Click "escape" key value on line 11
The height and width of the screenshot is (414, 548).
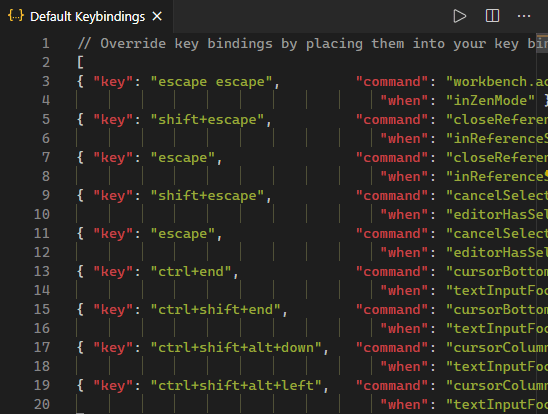183,234
